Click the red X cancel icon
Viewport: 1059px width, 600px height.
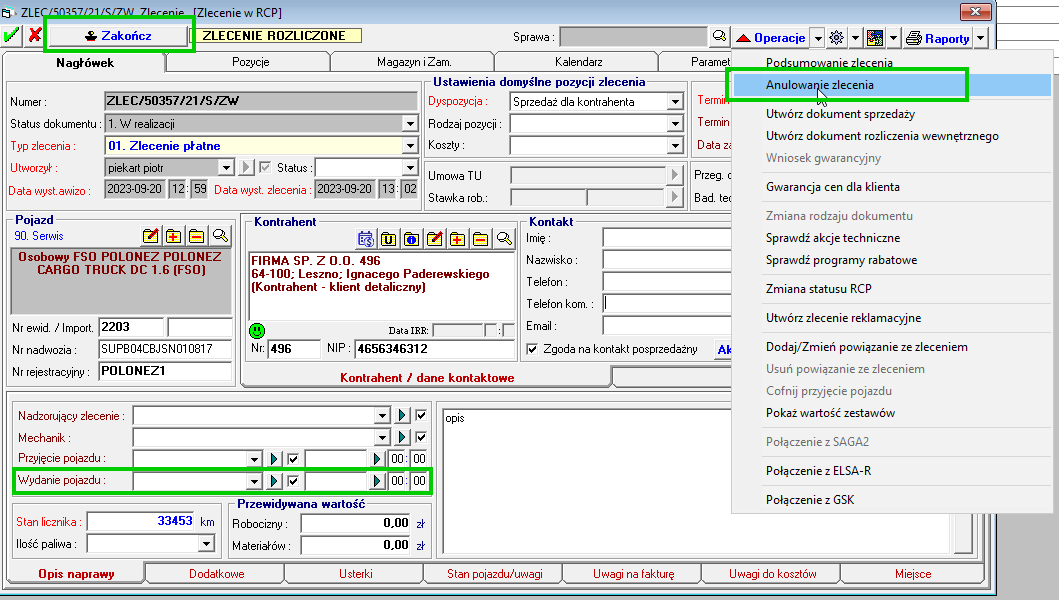(x=34, y=36)
